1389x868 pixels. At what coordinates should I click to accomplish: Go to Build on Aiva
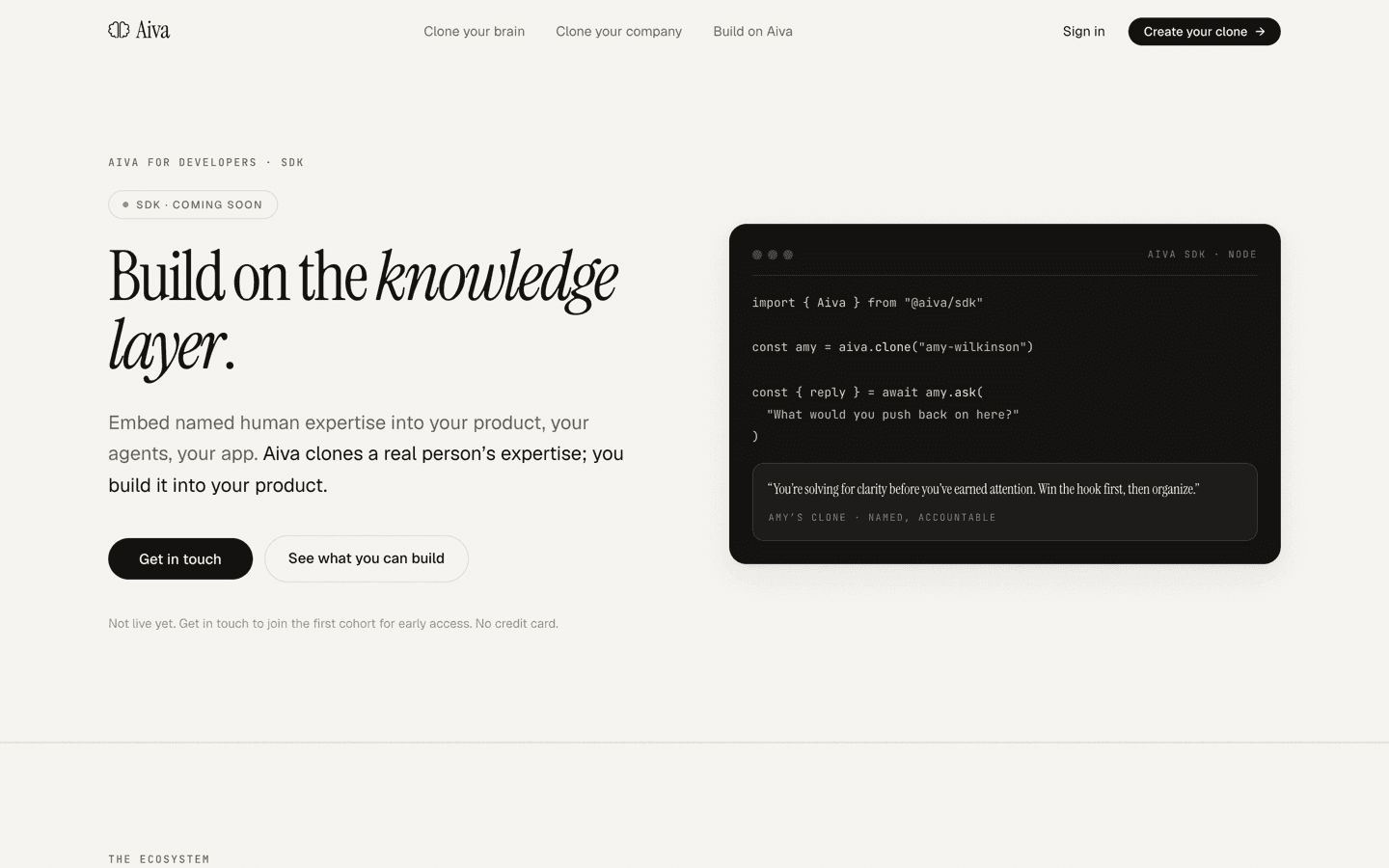pyautogui.click(x=752, y=31)
